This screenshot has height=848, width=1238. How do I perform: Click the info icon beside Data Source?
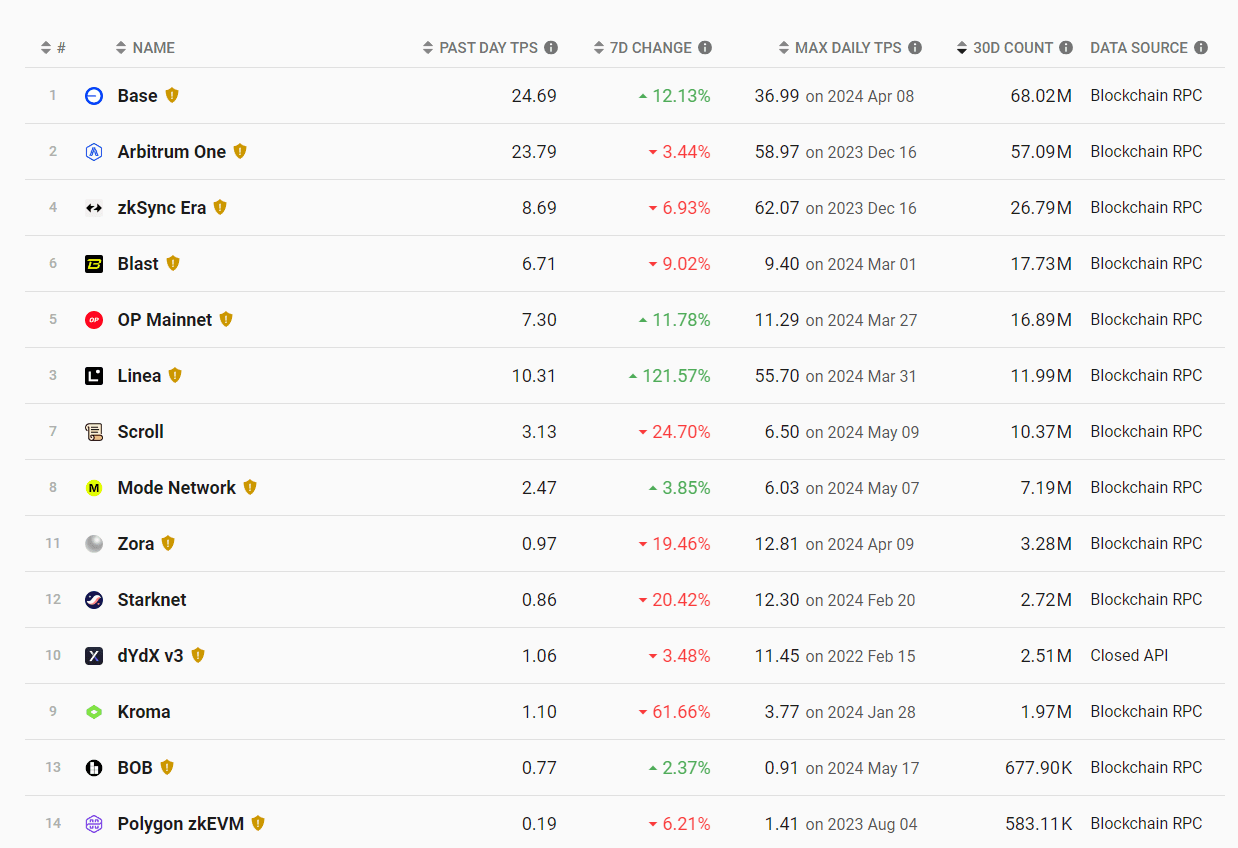point(1201,48)
